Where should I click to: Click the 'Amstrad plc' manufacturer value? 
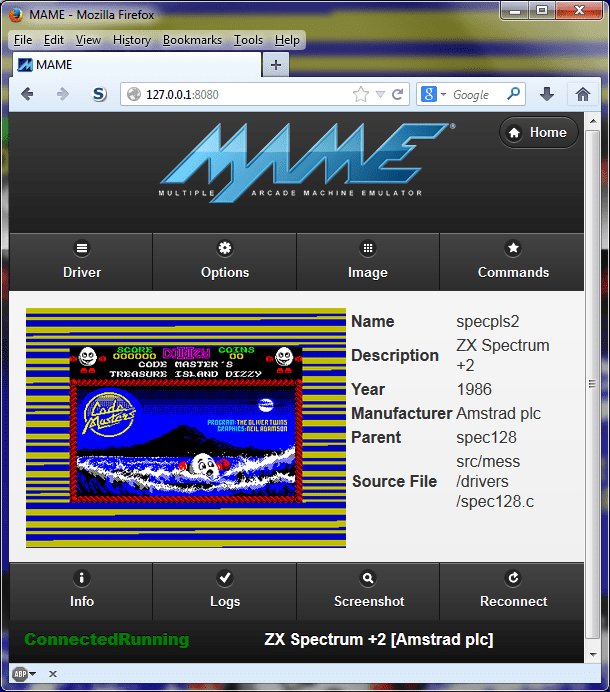pyautogui.click(x=498, y=414)
